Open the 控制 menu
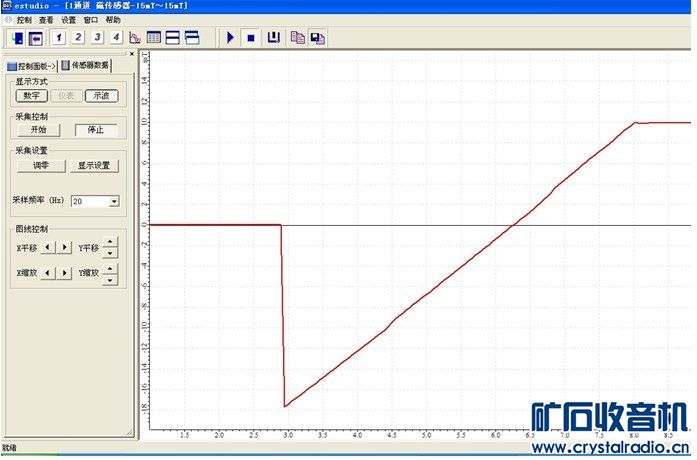The height and width of the screenshot is (460, 697). [24, 20]
